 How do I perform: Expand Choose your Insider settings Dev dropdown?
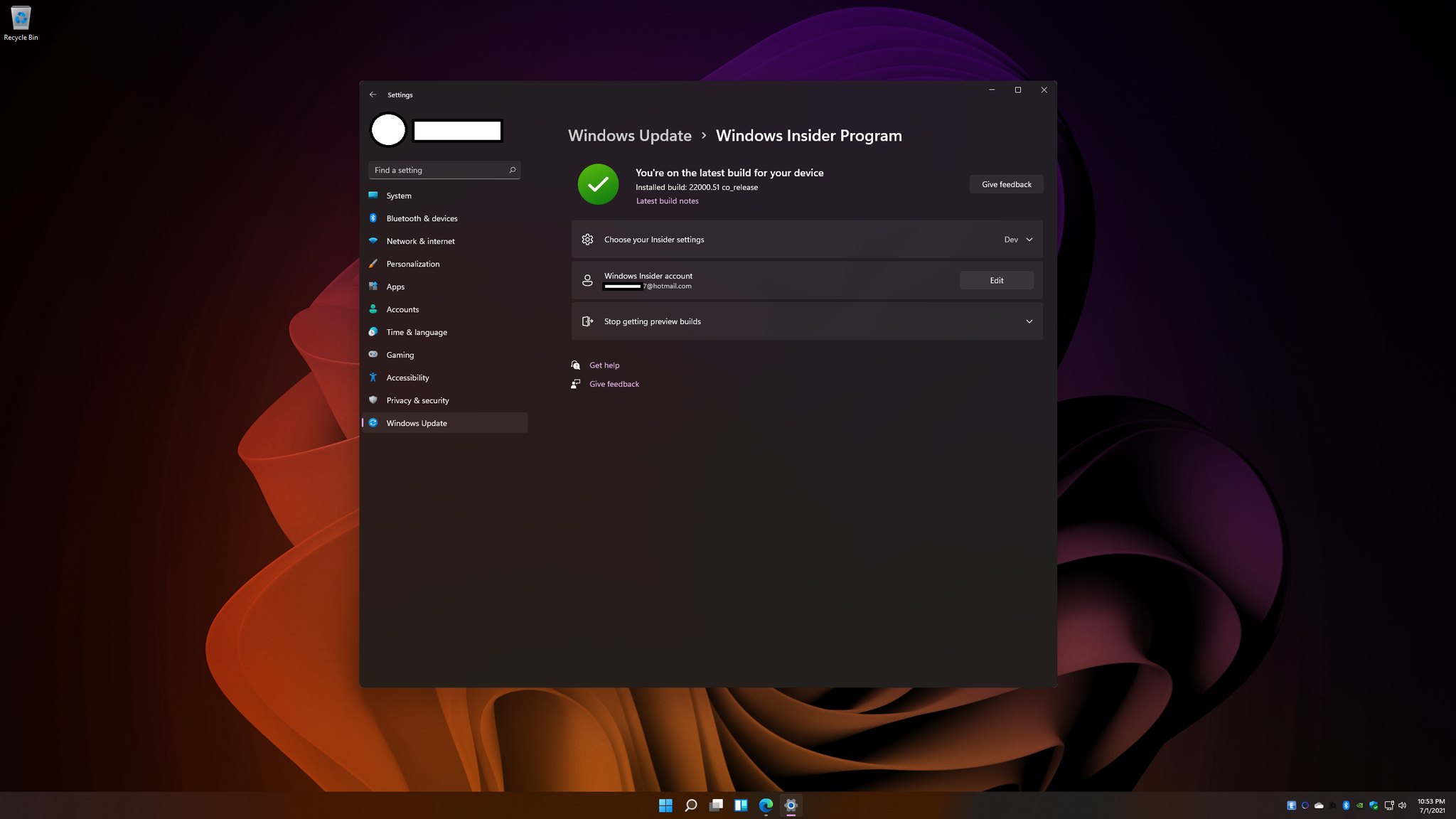[1019, 240]
